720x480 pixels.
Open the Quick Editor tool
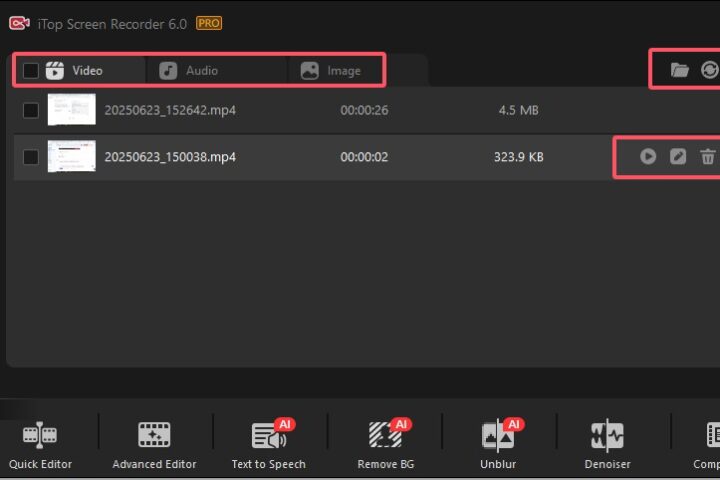(40, 444)
